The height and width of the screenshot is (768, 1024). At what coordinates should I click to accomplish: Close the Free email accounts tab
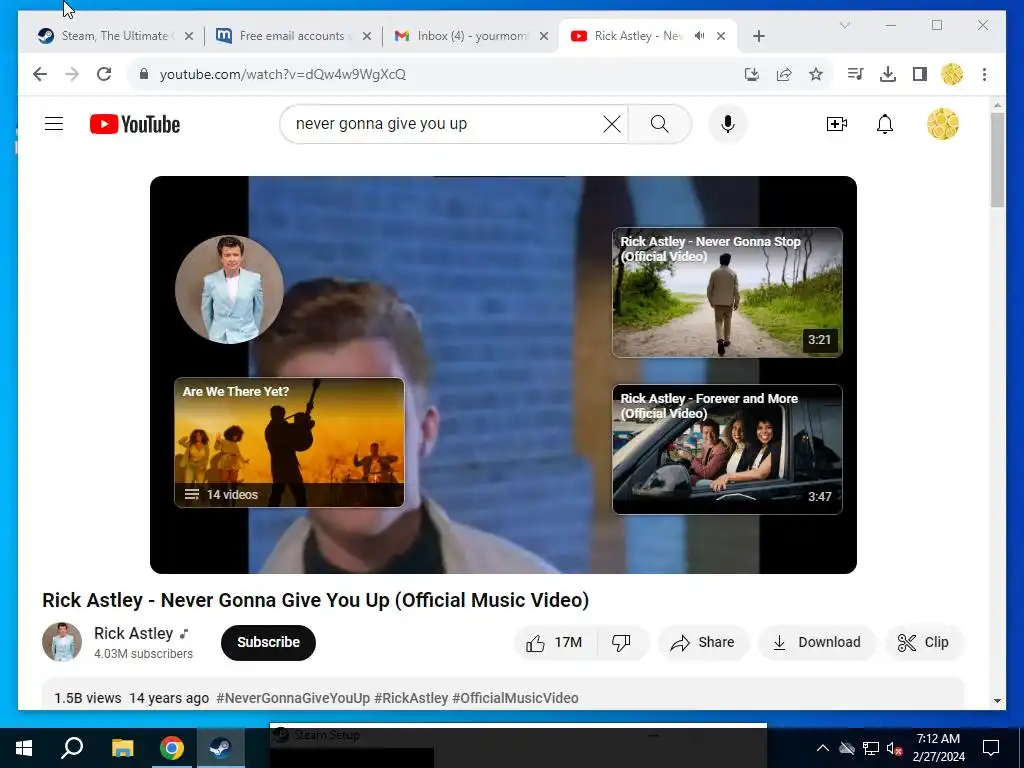coord(366,36)
